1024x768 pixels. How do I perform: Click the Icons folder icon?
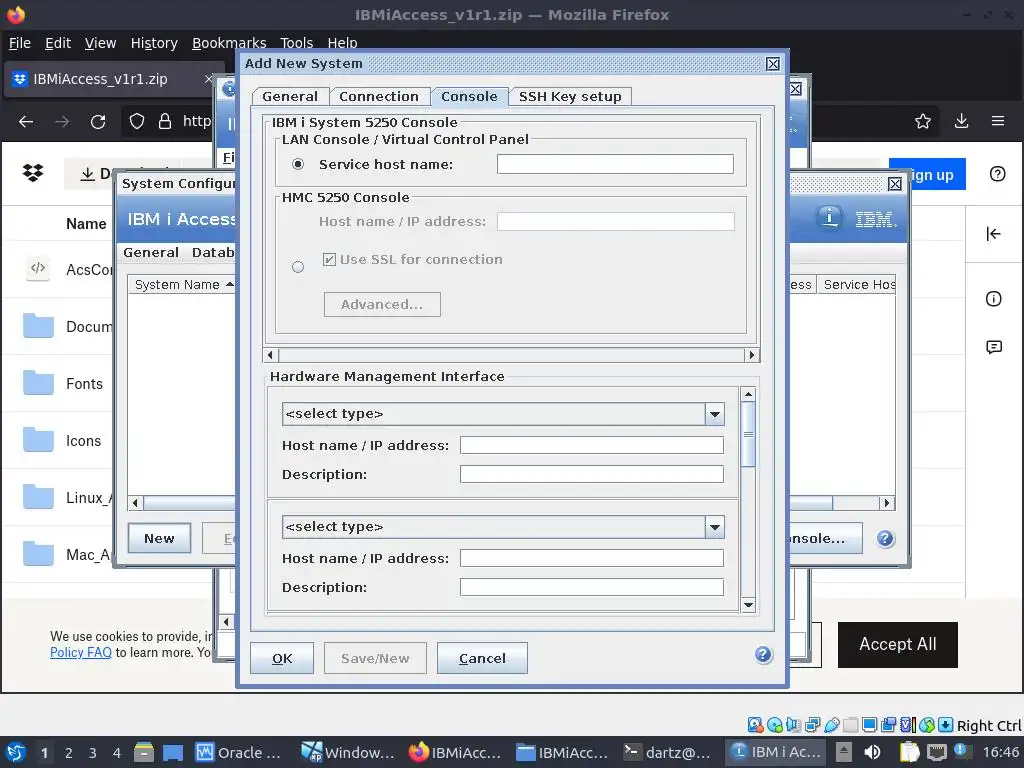pos(38,440)
